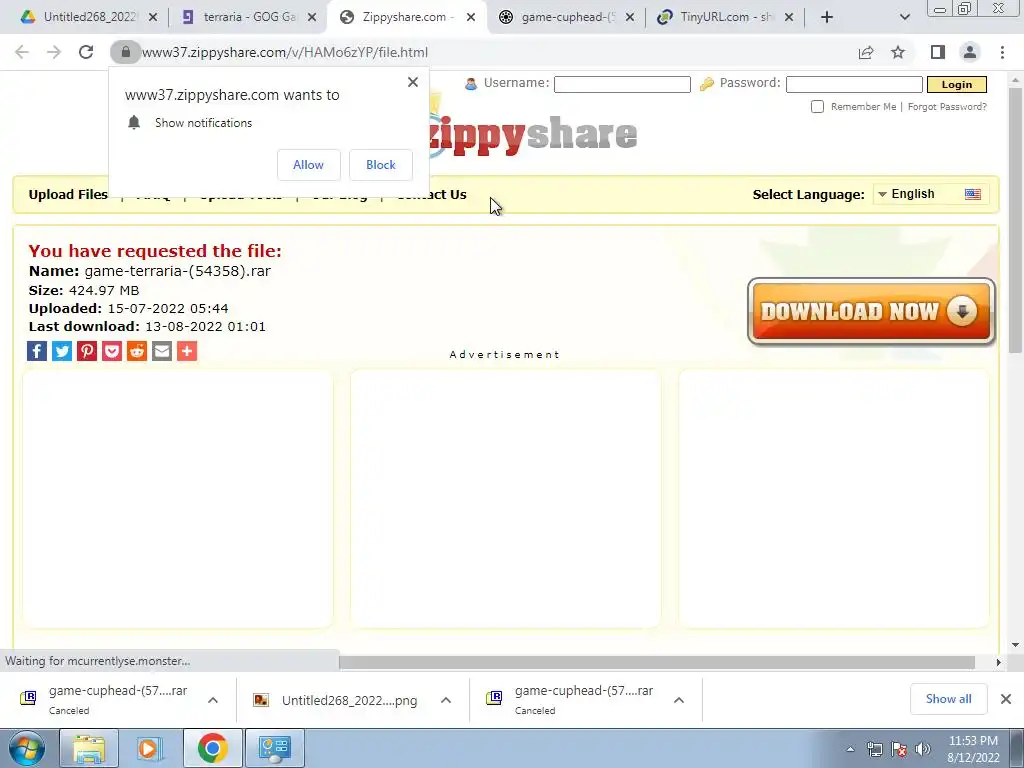Click the horizontal page scrollbar
This screenshot has height=768, width=1024.
click(656, 662)
